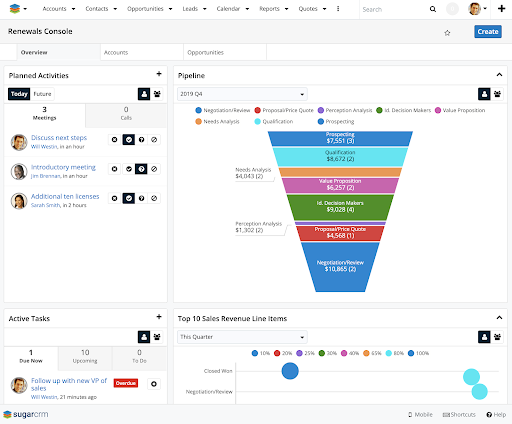The height and width of the screenshot is (424, 512).
Task: Open the Accounts module dropdown
Action: click(x=73, y=9)
